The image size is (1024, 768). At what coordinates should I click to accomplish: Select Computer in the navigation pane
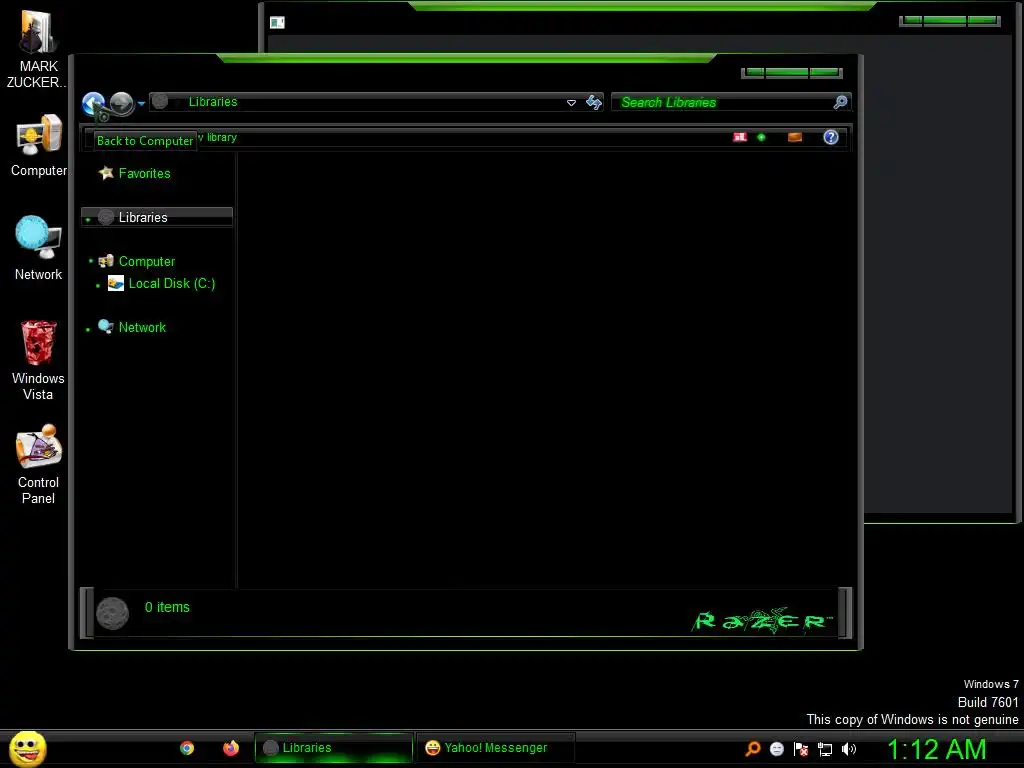coord(147,261)
